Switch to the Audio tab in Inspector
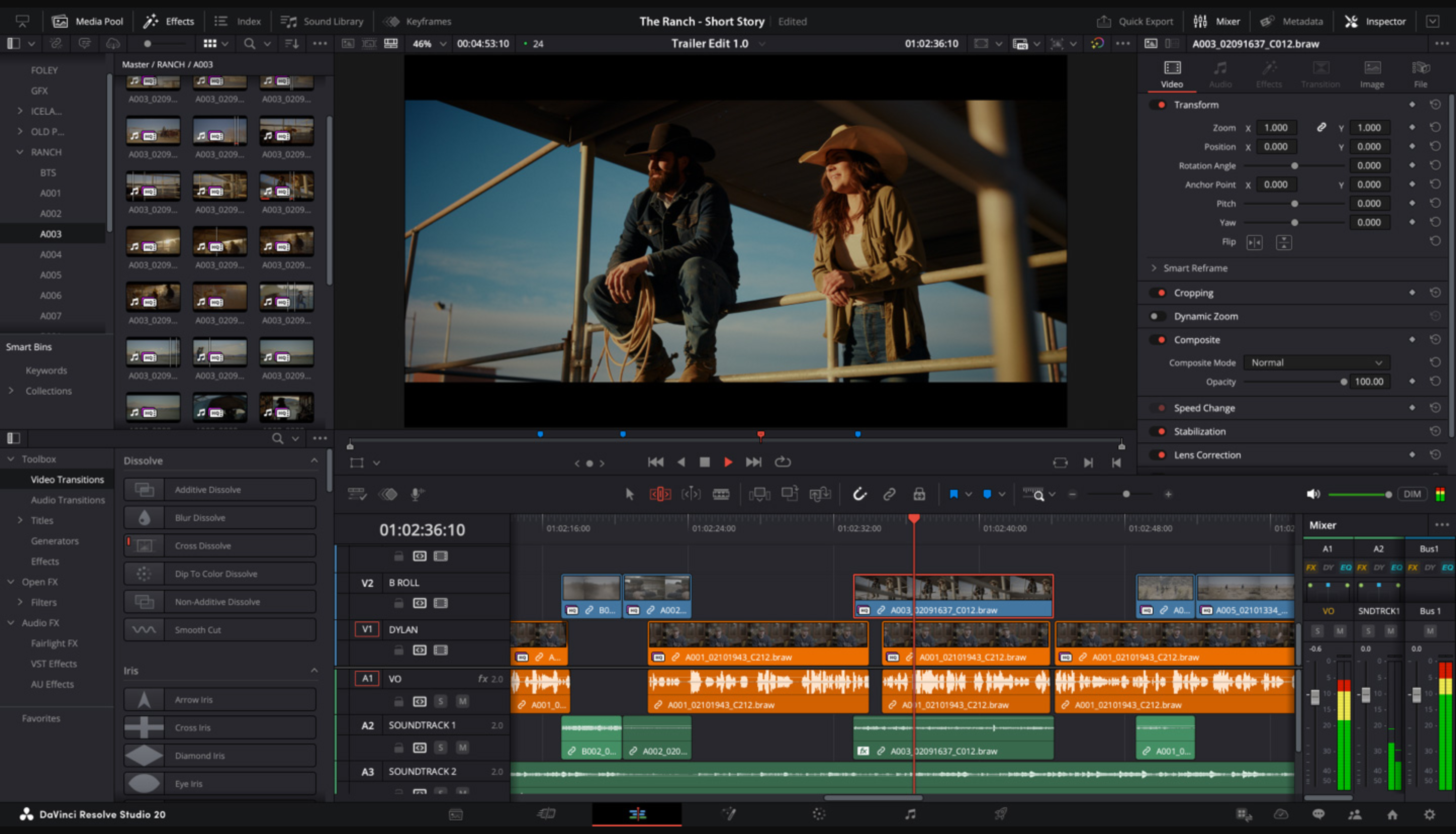The image size is (1456, 834). pyautogui.click(x=1220, y=73)
